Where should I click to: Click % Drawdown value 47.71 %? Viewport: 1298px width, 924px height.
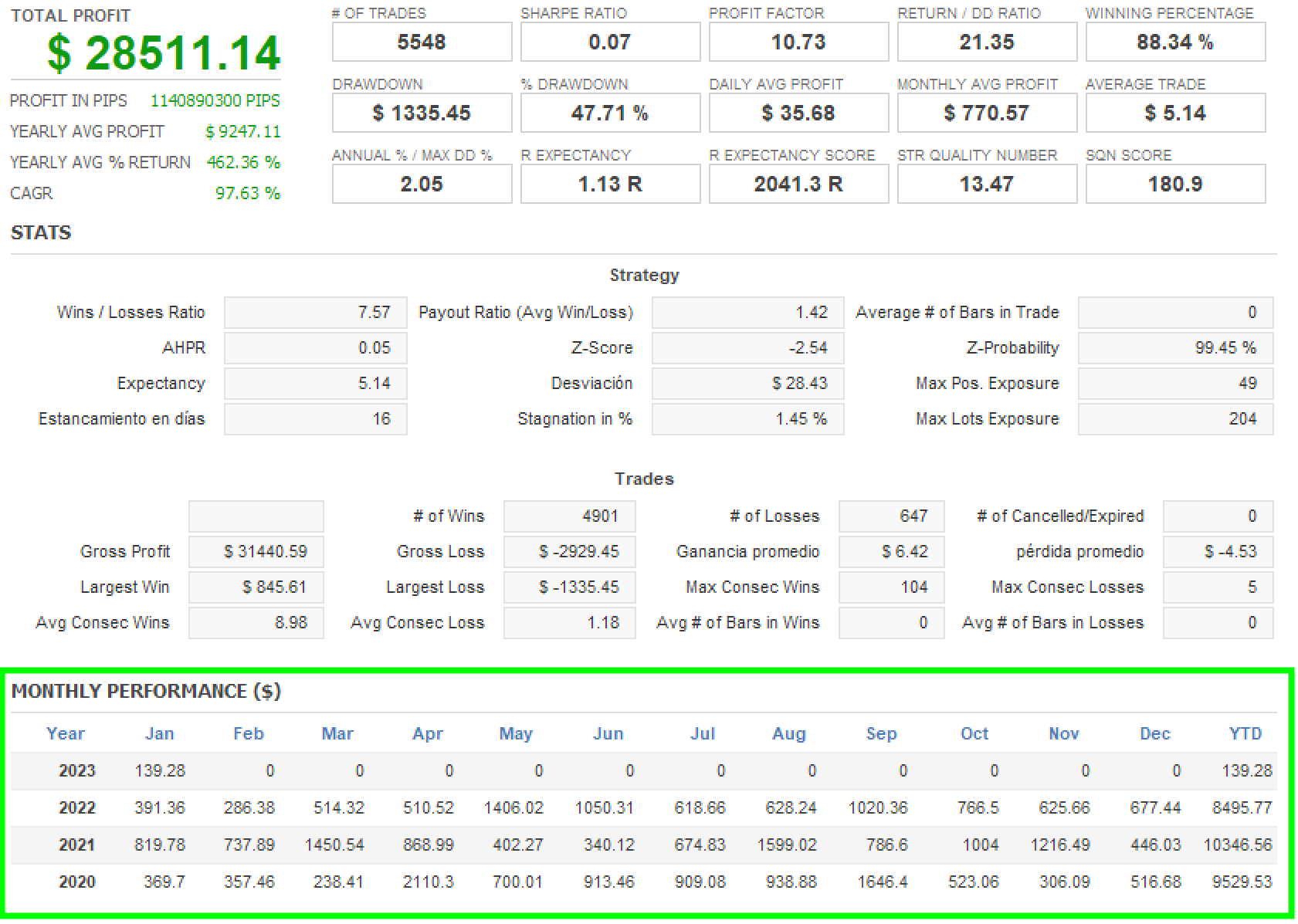pos(610,113)
